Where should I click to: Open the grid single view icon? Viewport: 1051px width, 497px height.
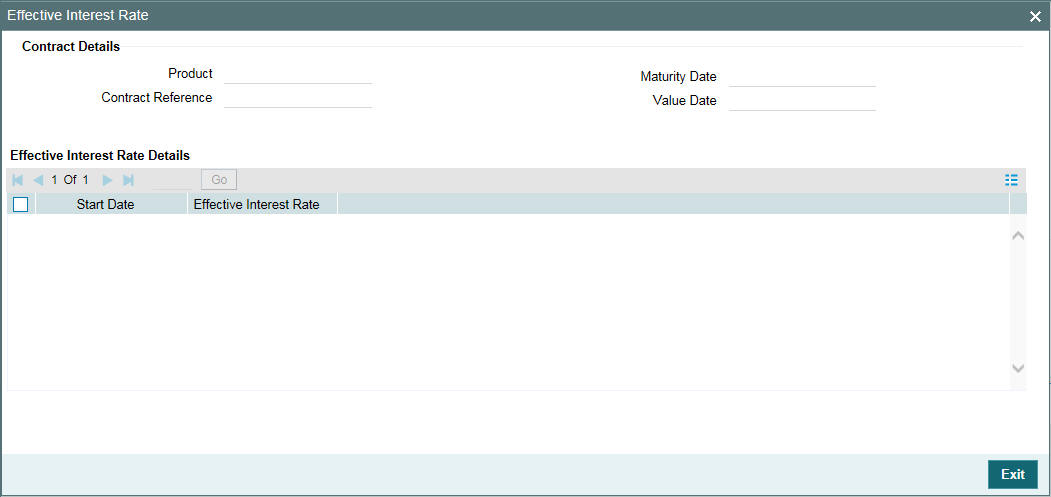pyautogui.click(x=1011, y=180)
